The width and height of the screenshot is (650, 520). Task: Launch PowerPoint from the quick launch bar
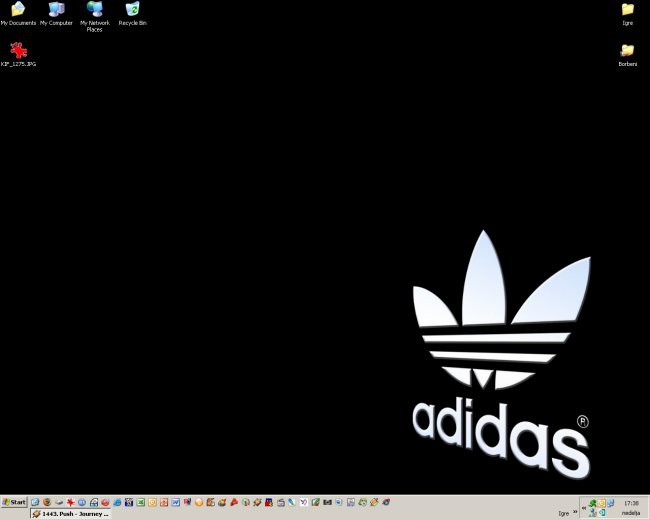click(x=164, y=502)
